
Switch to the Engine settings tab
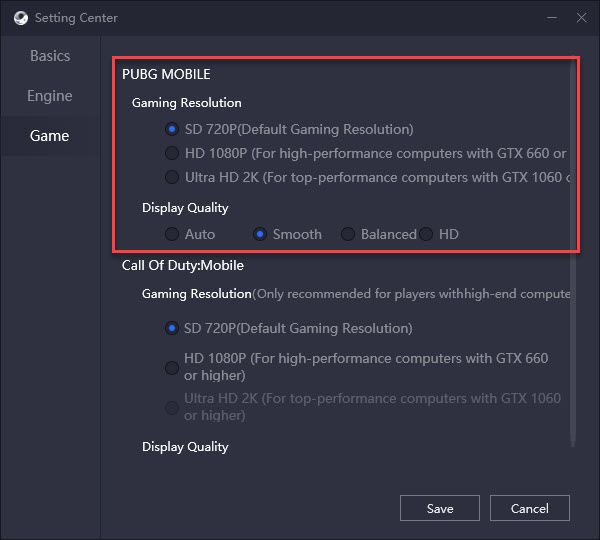[50, 96]
